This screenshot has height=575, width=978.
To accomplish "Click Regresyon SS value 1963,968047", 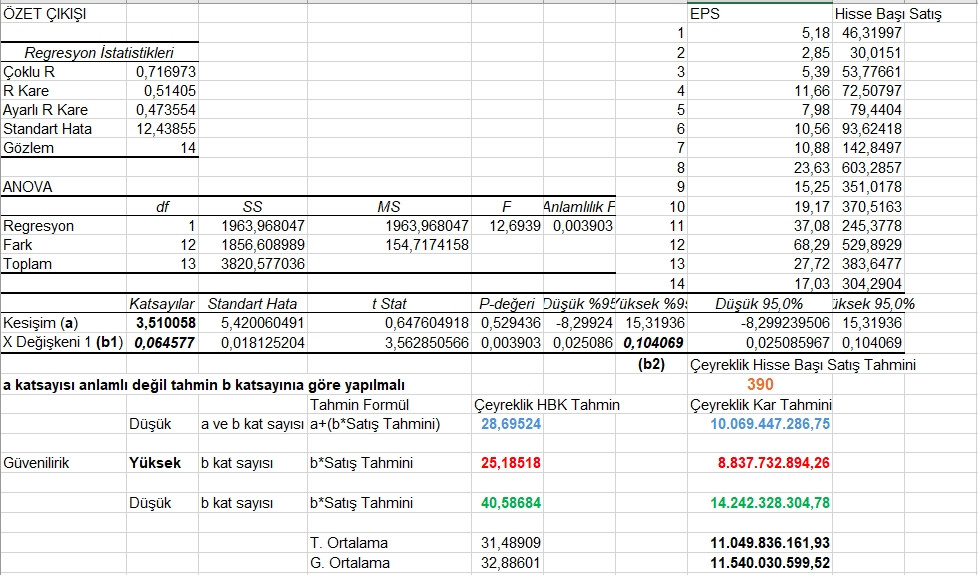I will [x=263, y=226].
